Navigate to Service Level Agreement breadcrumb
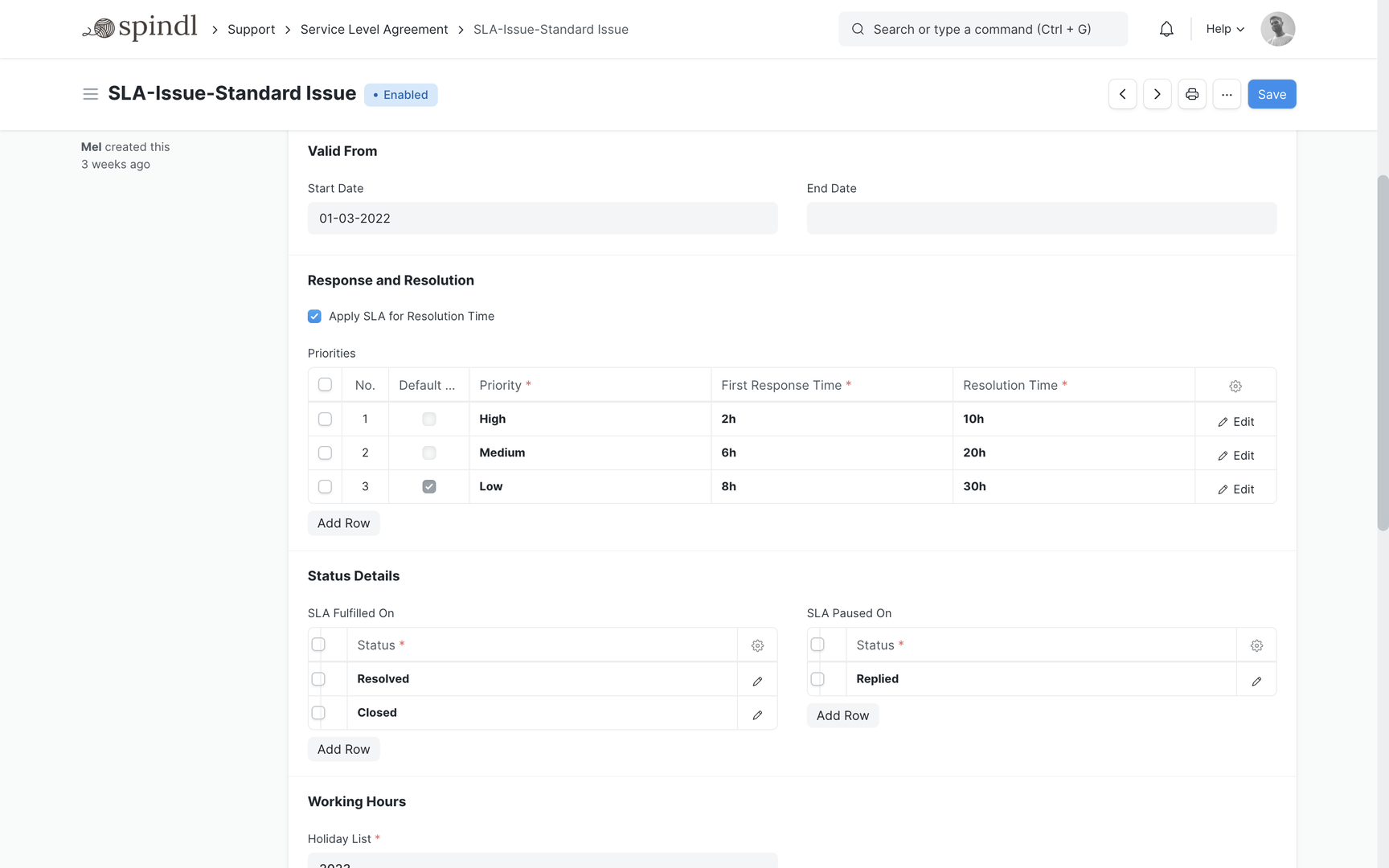This screenshot has width=1389, height=868. pos(374,30)
